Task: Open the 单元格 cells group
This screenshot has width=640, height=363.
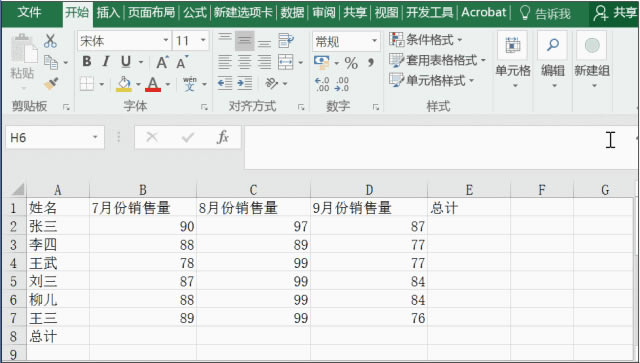Action: pyautogui.click(x=513, y=61)
